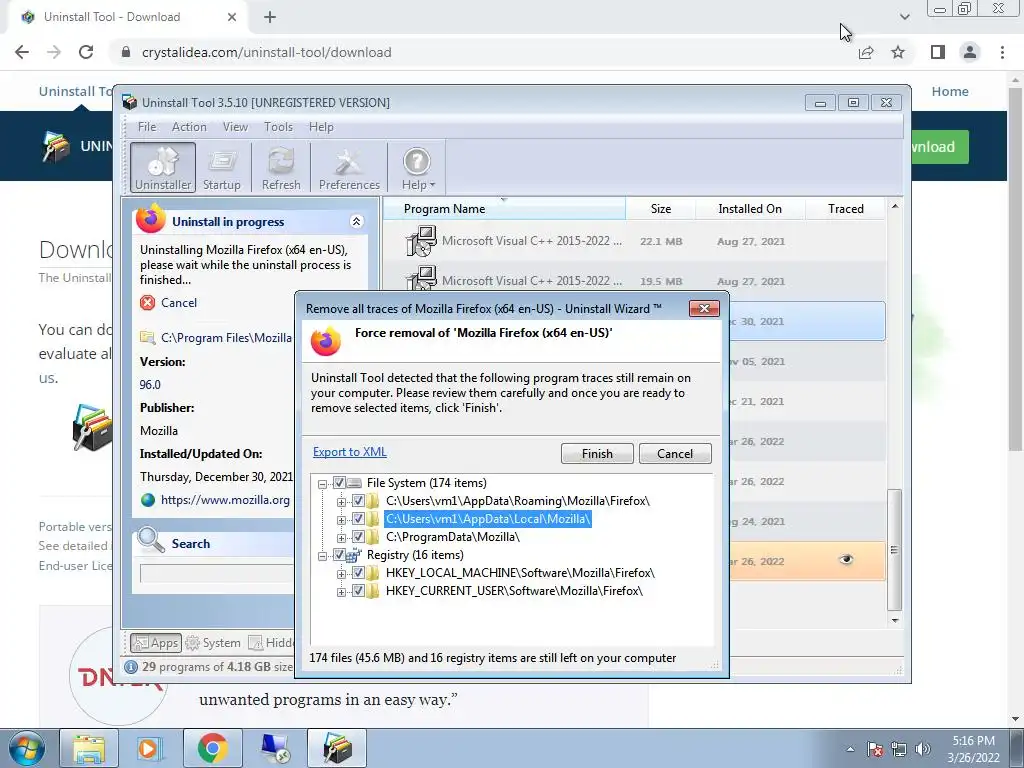
Task: Click Cancel in the Uninstall Wizard
Action: click(x=675, y=454)
